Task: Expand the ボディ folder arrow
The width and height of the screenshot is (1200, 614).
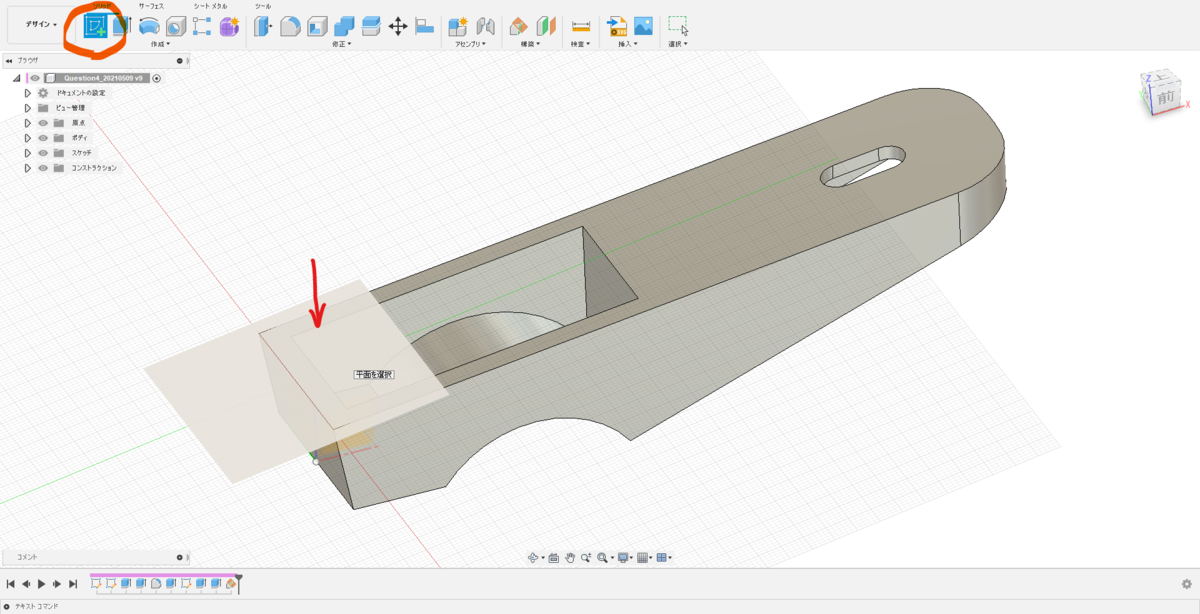Action: click(28, 137)
